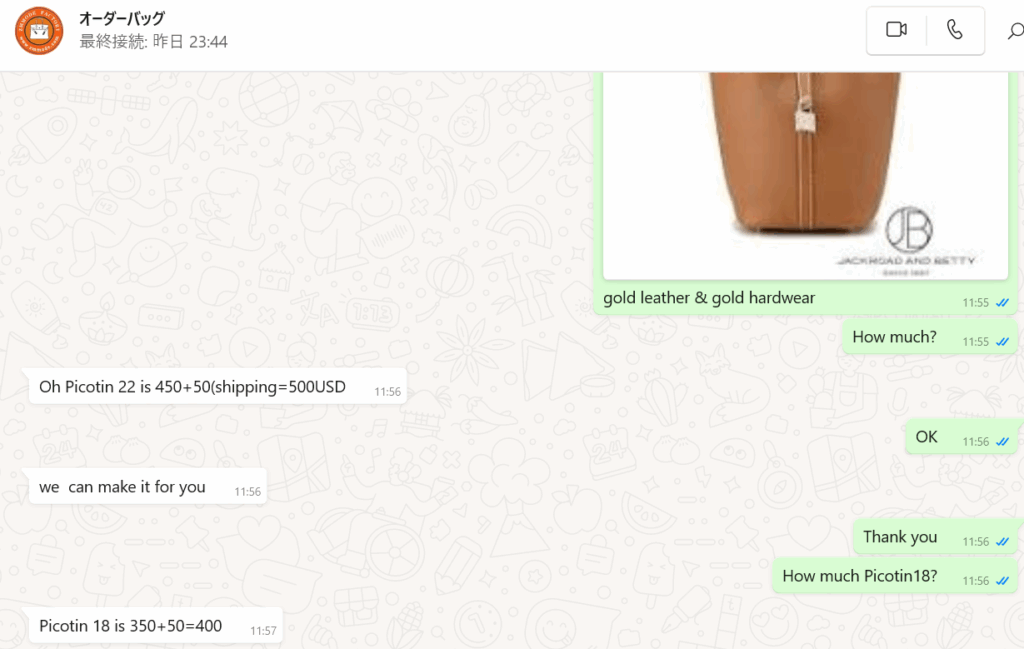Open search in chat via magnifier icon

pos(1015,31)
